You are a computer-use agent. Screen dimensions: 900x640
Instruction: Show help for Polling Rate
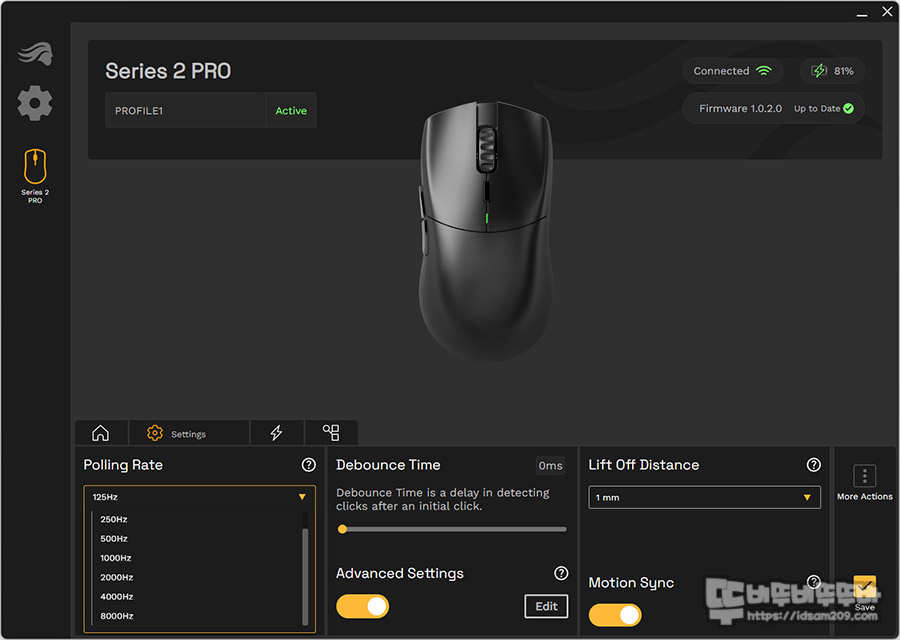point(309,465)
